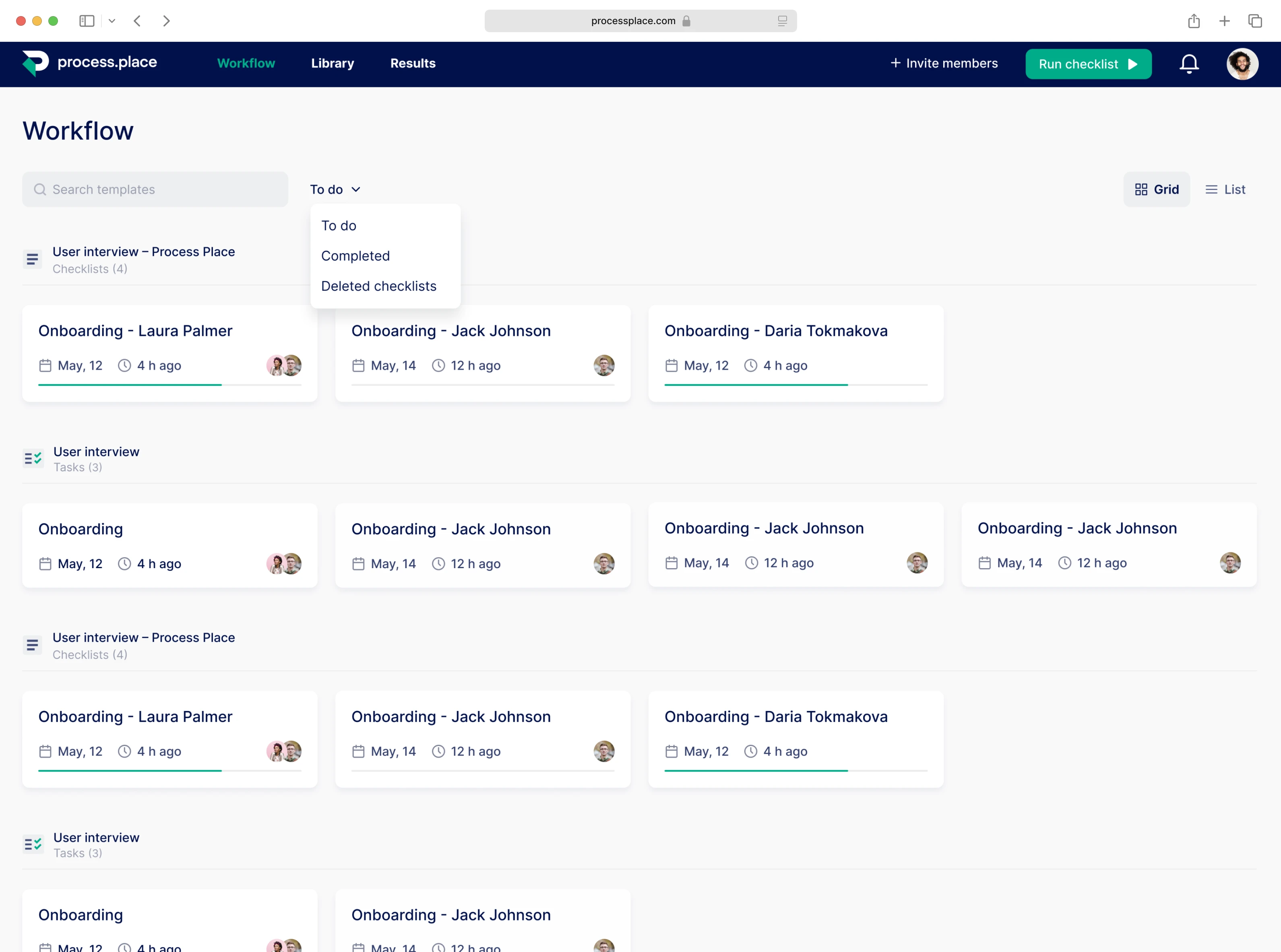
Task: Click the Safari sidebar toggle icon
Action: (87, 21)
